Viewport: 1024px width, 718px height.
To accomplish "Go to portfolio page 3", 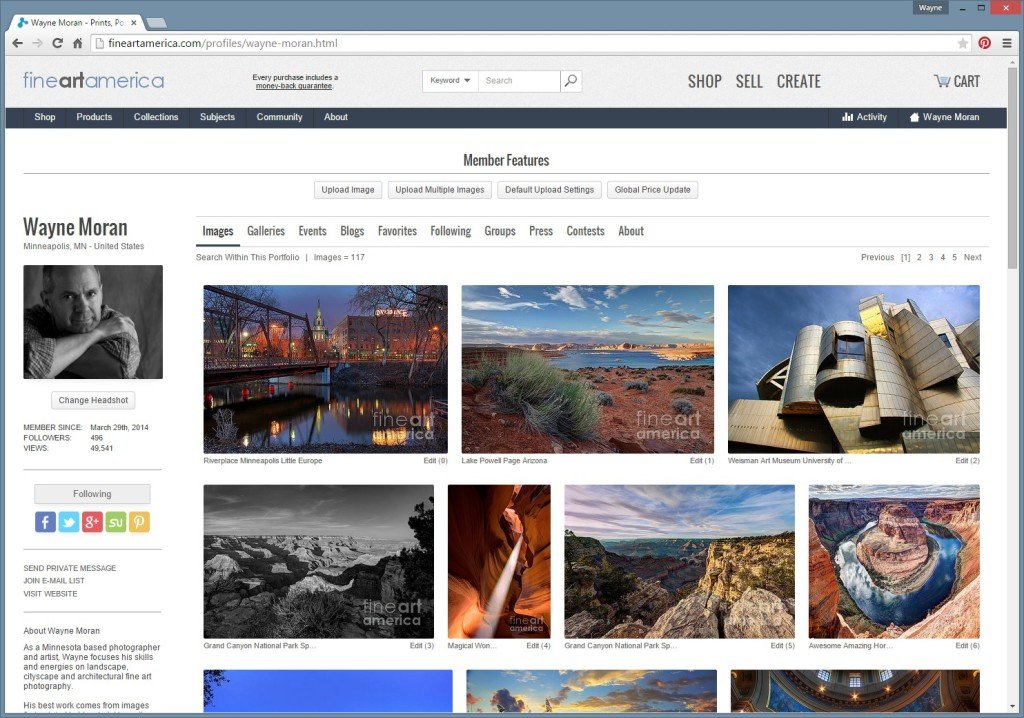I will [931, 257].
